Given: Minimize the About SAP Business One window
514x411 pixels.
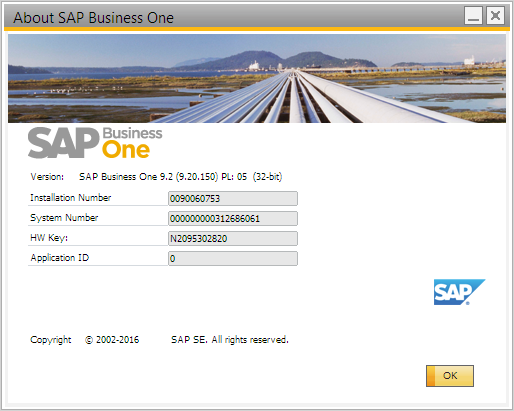Looking at the screenshot, I should pyautogui.click(x=473, y=16).
